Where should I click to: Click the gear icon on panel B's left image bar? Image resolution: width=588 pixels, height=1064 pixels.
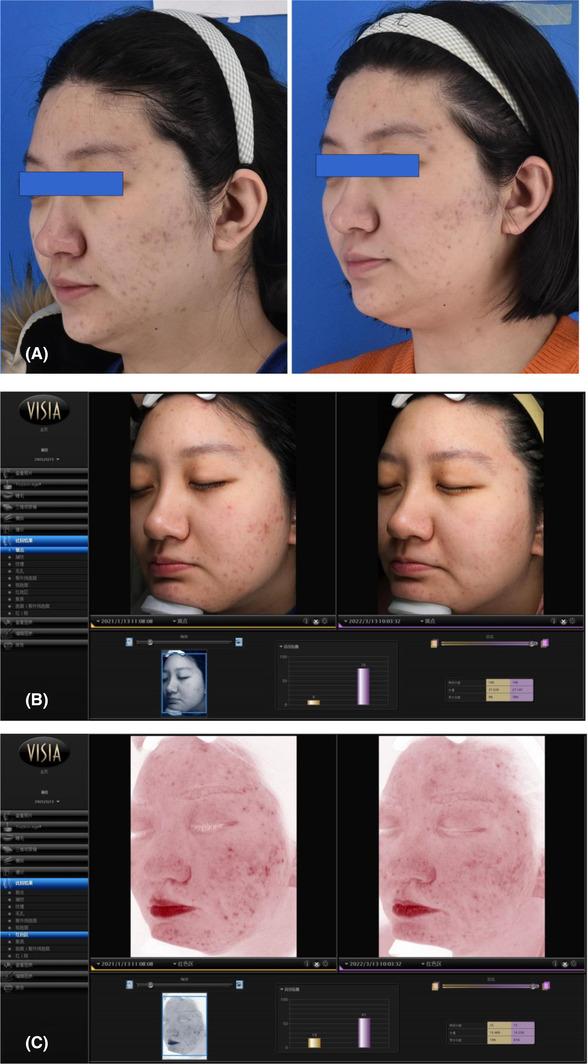point(326,620)
